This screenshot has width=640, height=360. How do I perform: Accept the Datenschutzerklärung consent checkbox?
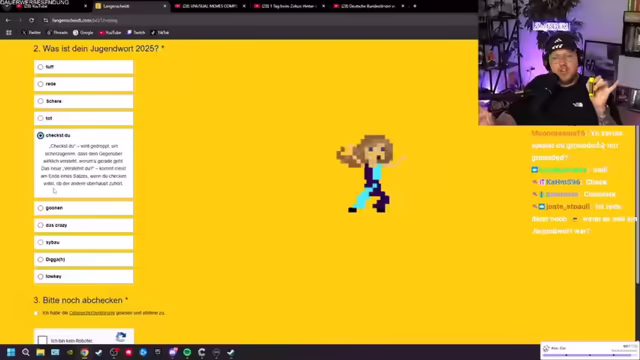(x=36, y=313)
